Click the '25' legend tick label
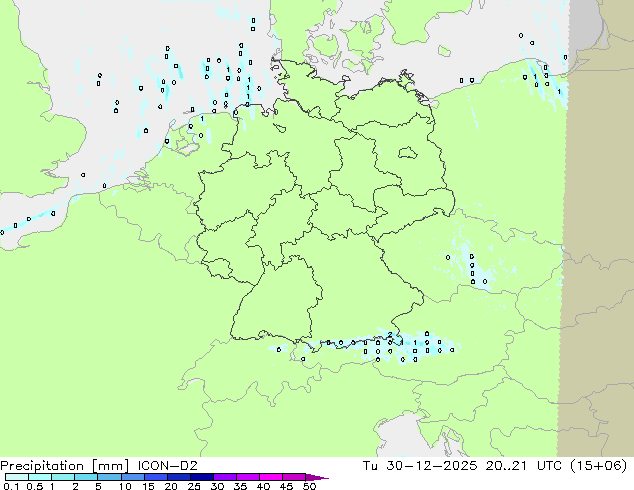Screen dimensions: 634x490 click(x=194, y=486)
